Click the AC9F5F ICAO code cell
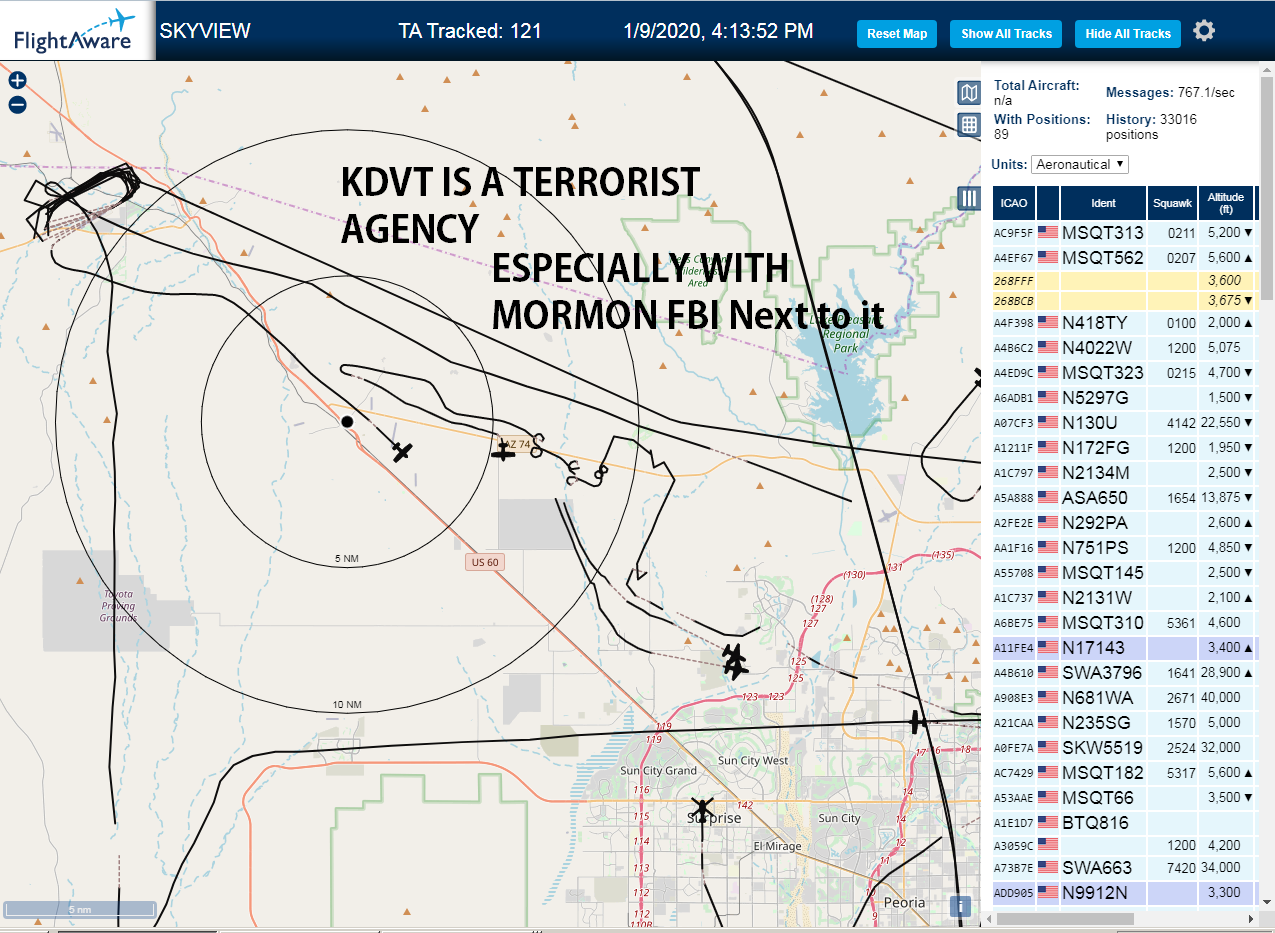This screenshot has height=933, width=1275. point(1014,233)
